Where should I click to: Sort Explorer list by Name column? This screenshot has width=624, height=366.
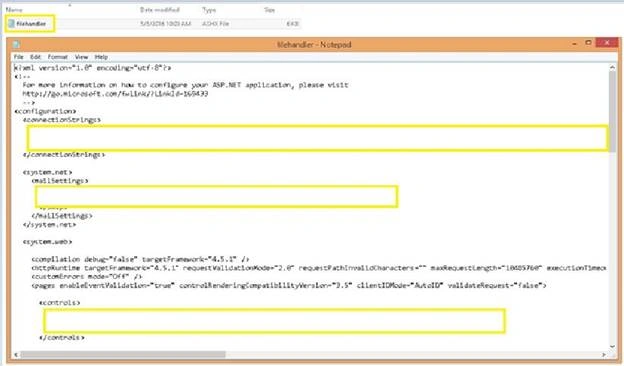coord(14,10)
